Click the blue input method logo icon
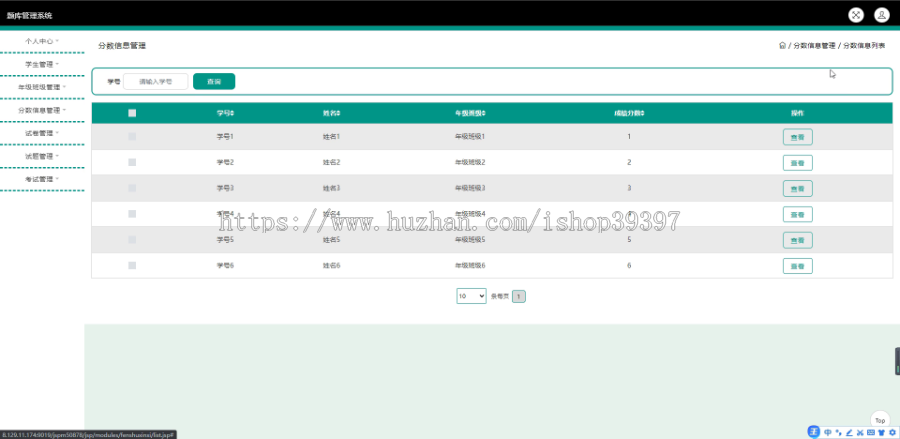 [813, 432]
